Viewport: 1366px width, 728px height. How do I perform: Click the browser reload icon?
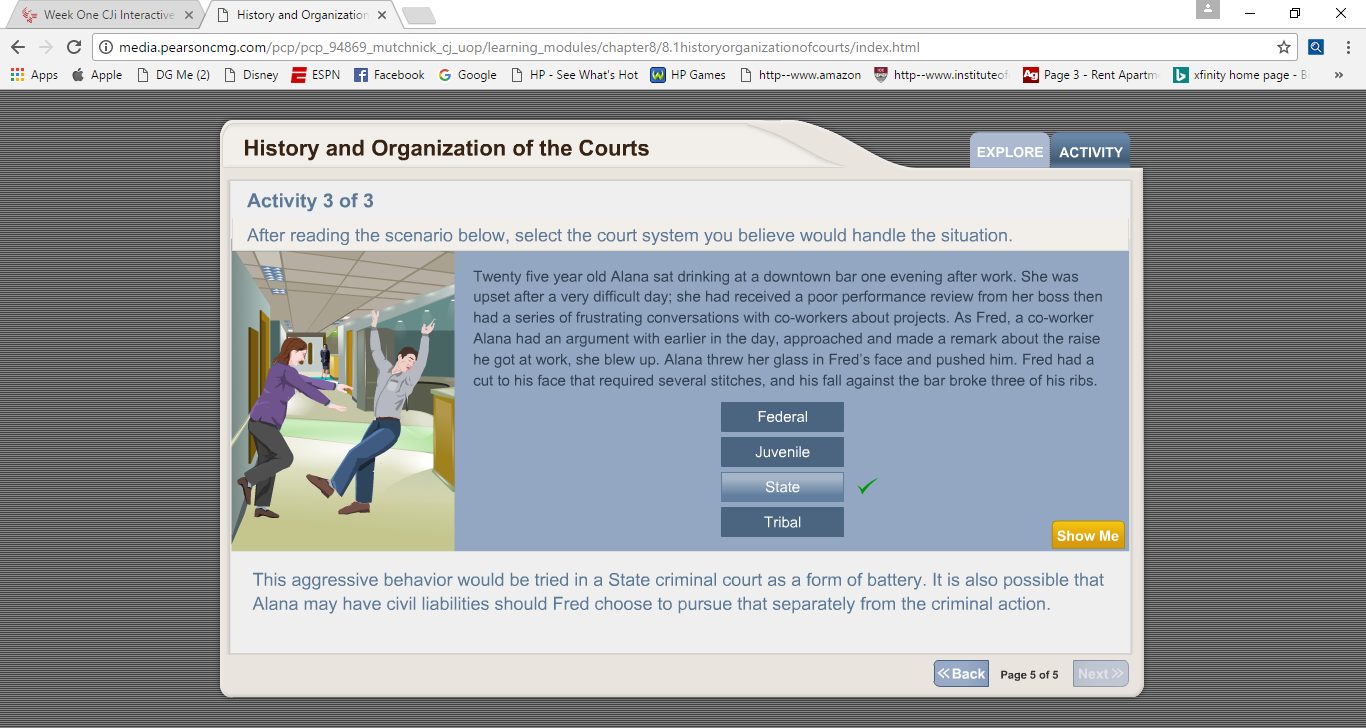pyautogui.click(x=73, y=47)
